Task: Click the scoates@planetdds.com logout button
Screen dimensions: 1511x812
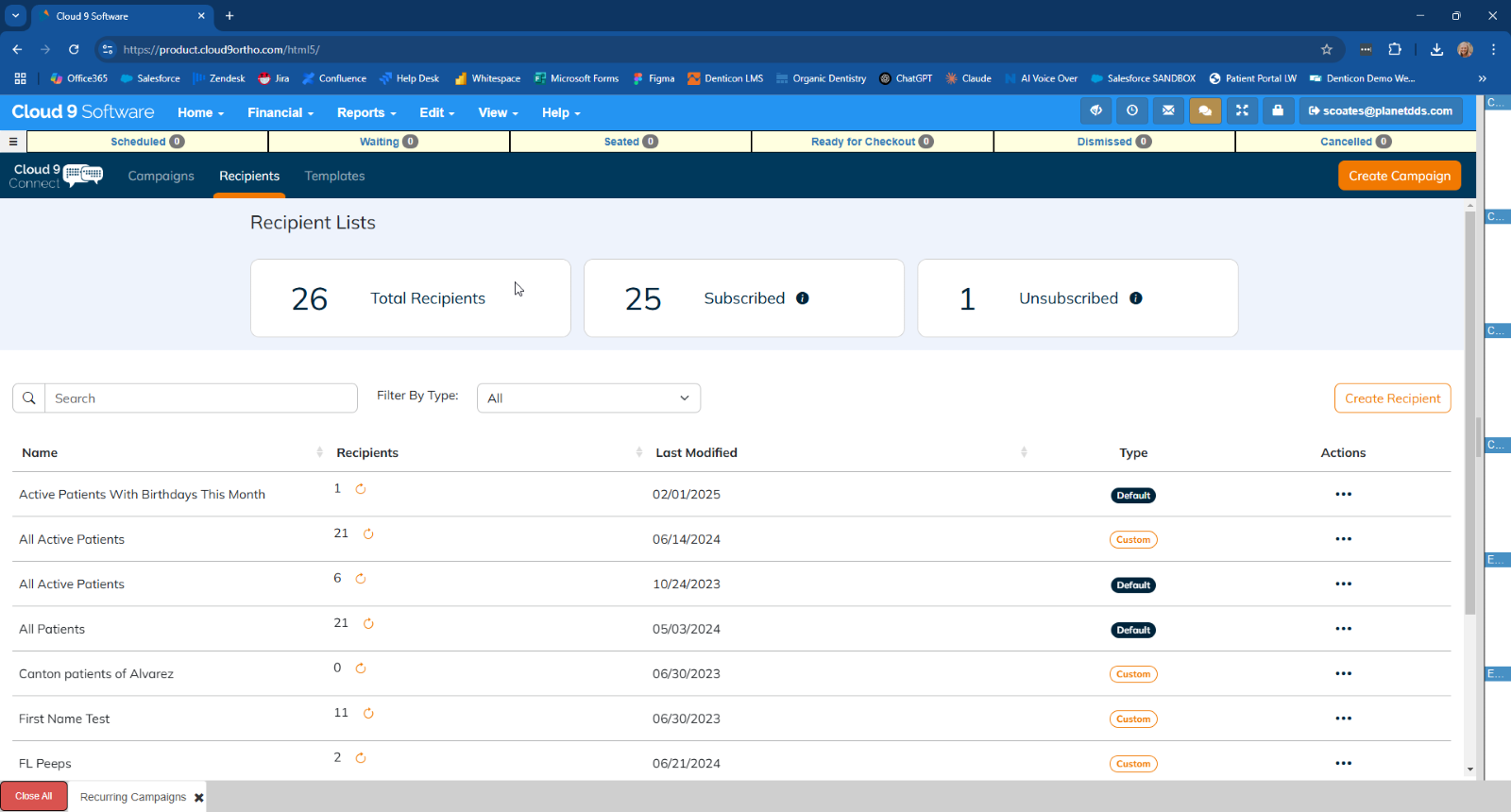Action: [x=1381, y=111]
